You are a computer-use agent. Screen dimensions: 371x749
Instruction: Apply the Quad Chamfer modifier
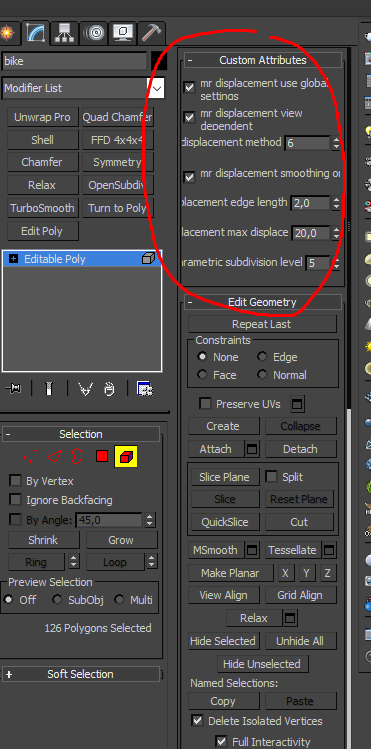[117, 117]
